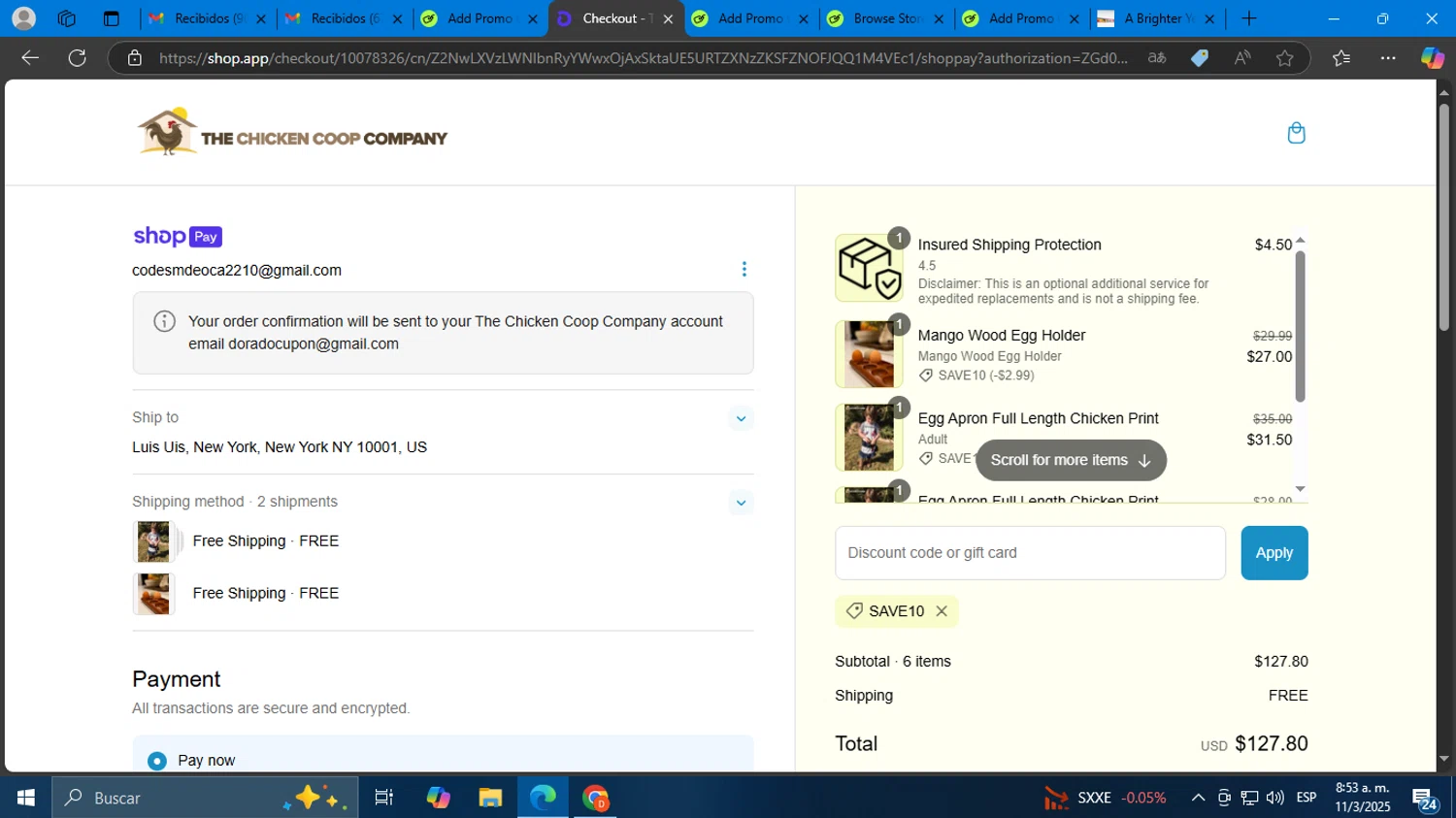Click Subtotal · 6 items label
This screenshot has height=818, width=1456.
(893, 662)
